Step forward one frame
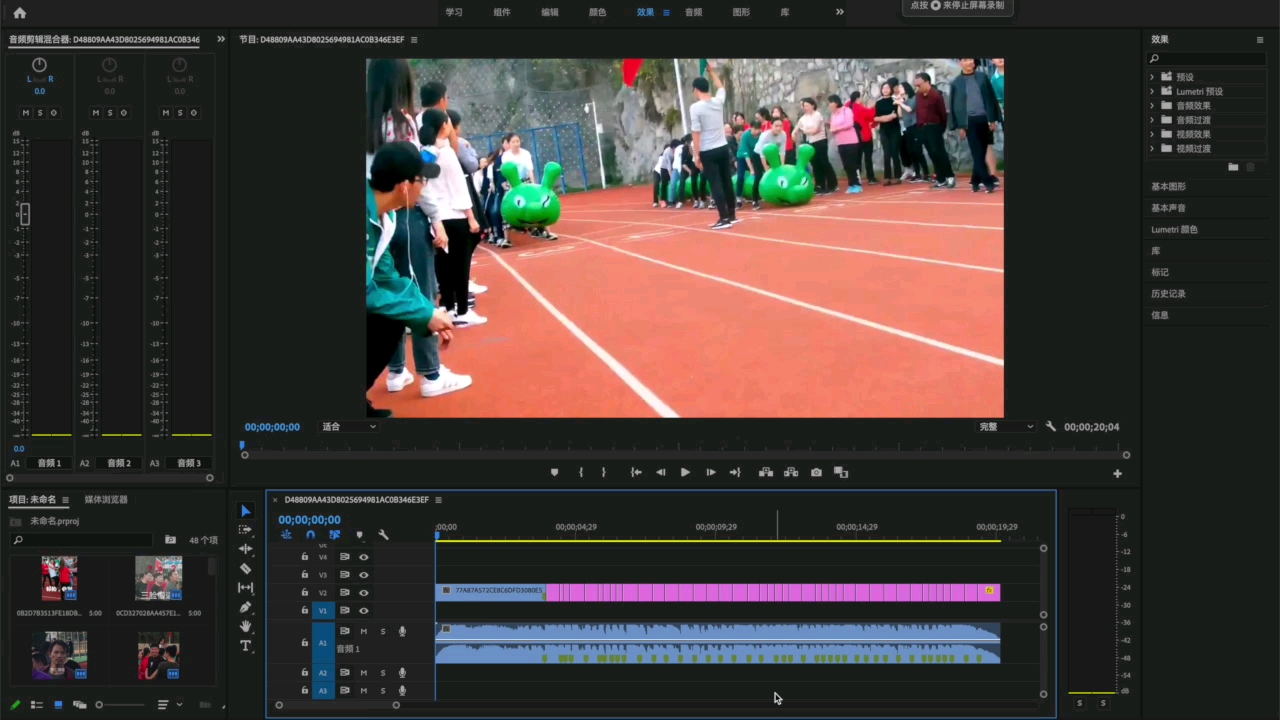This screenshot has width=1280, height=720. [x=711, y=472]
